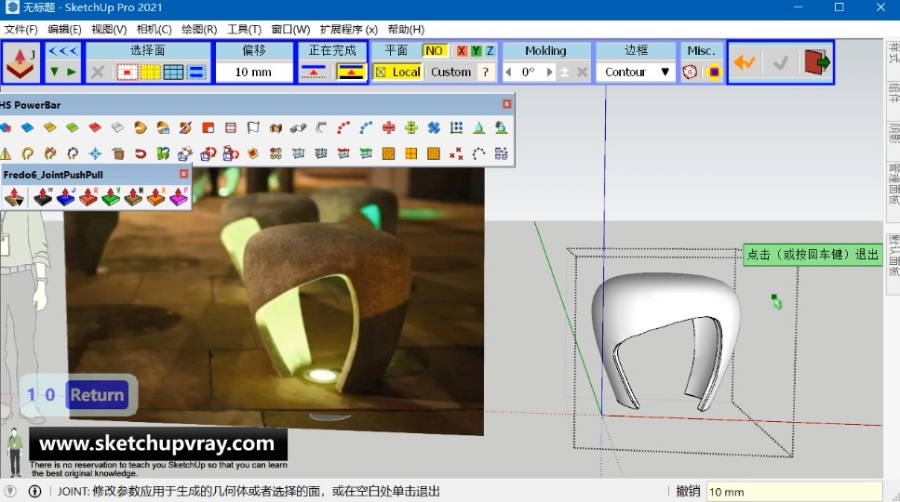Toggle the blue grid all-connected faces selection mode
This screenshot has width=900, height=502.
point(173,72)
